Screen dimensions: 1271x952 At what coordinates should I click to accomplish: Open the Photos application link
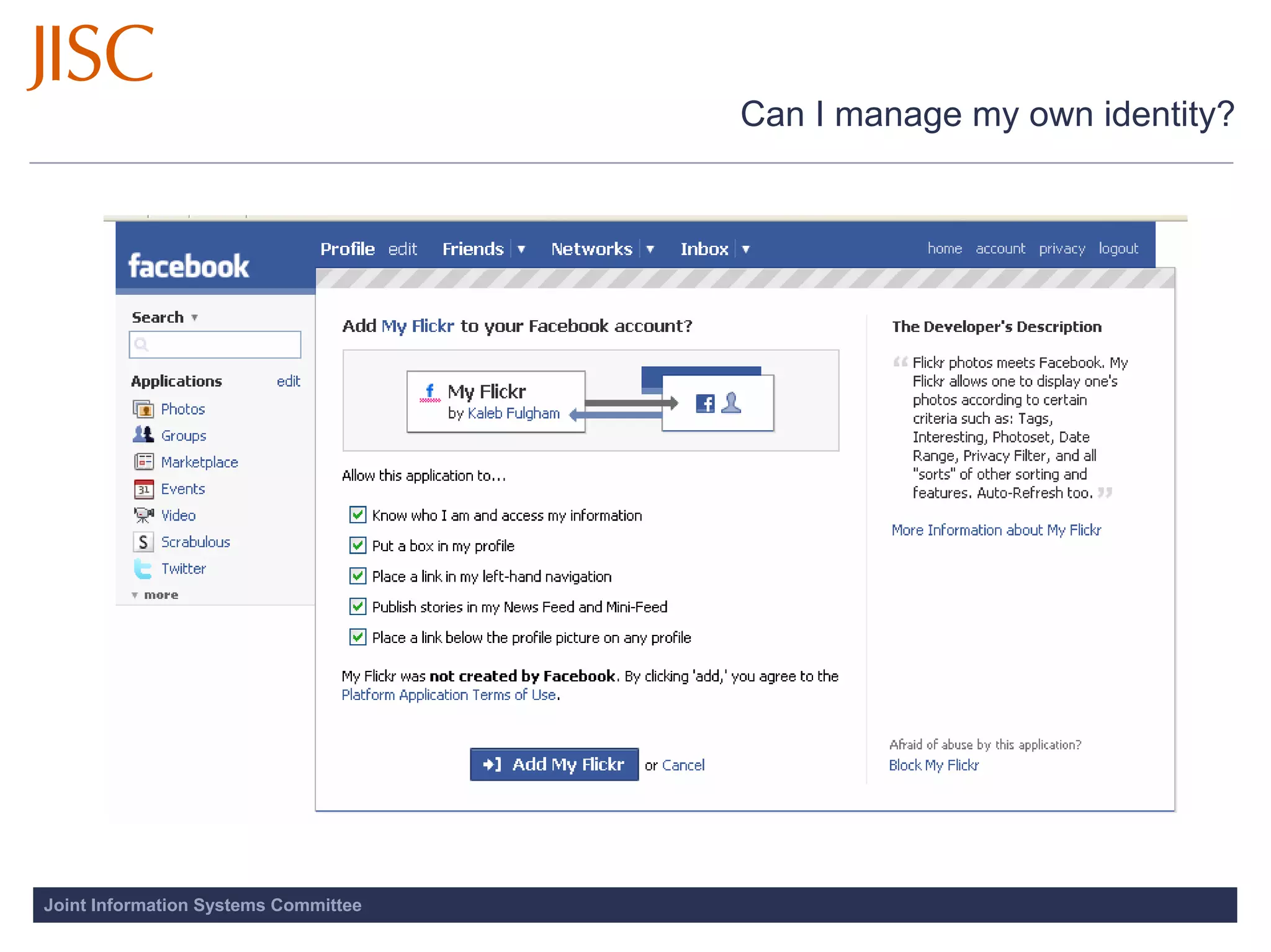pos(183,409)
